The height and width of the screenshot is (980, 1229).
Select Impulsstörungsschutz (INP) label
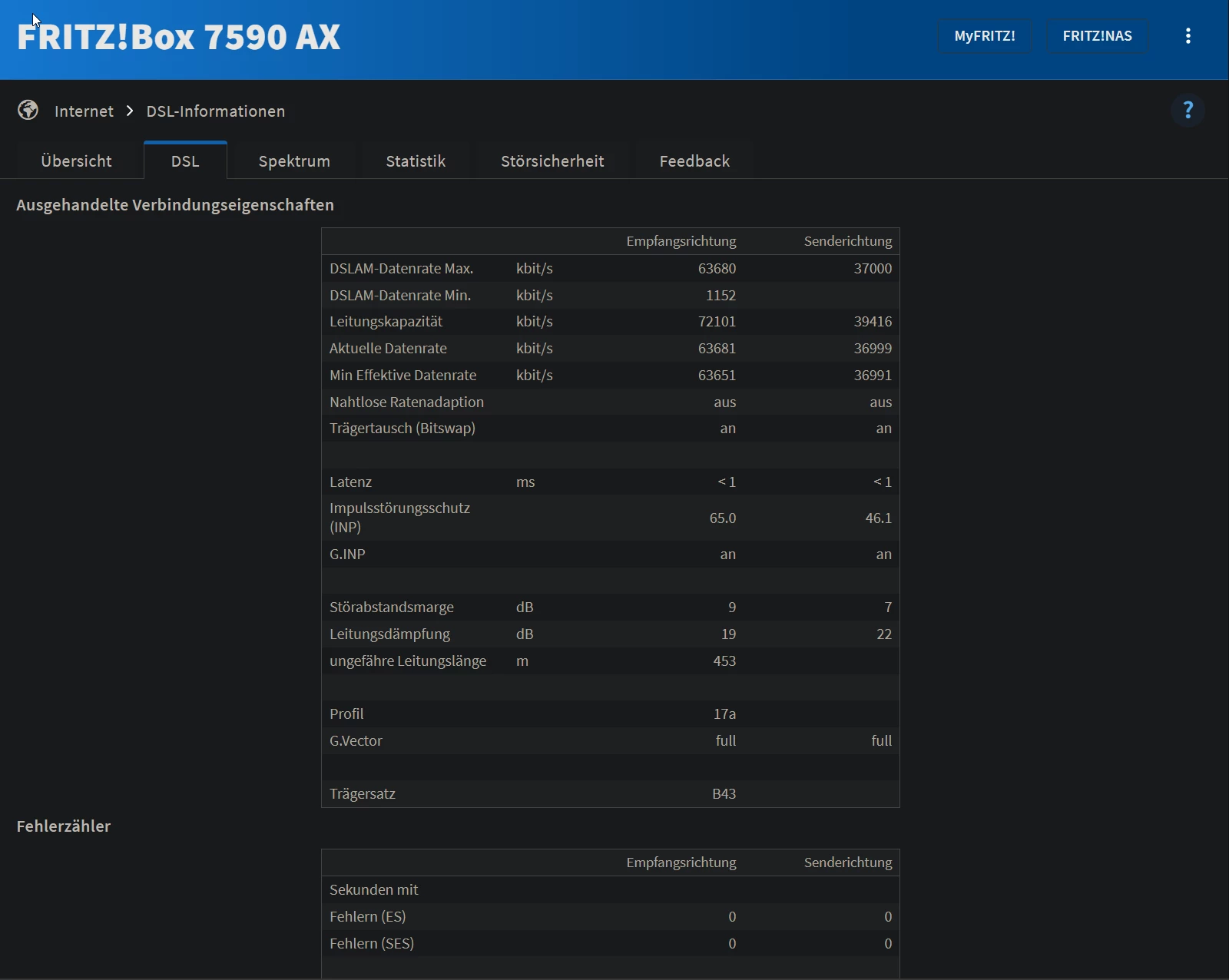point(399,518)
